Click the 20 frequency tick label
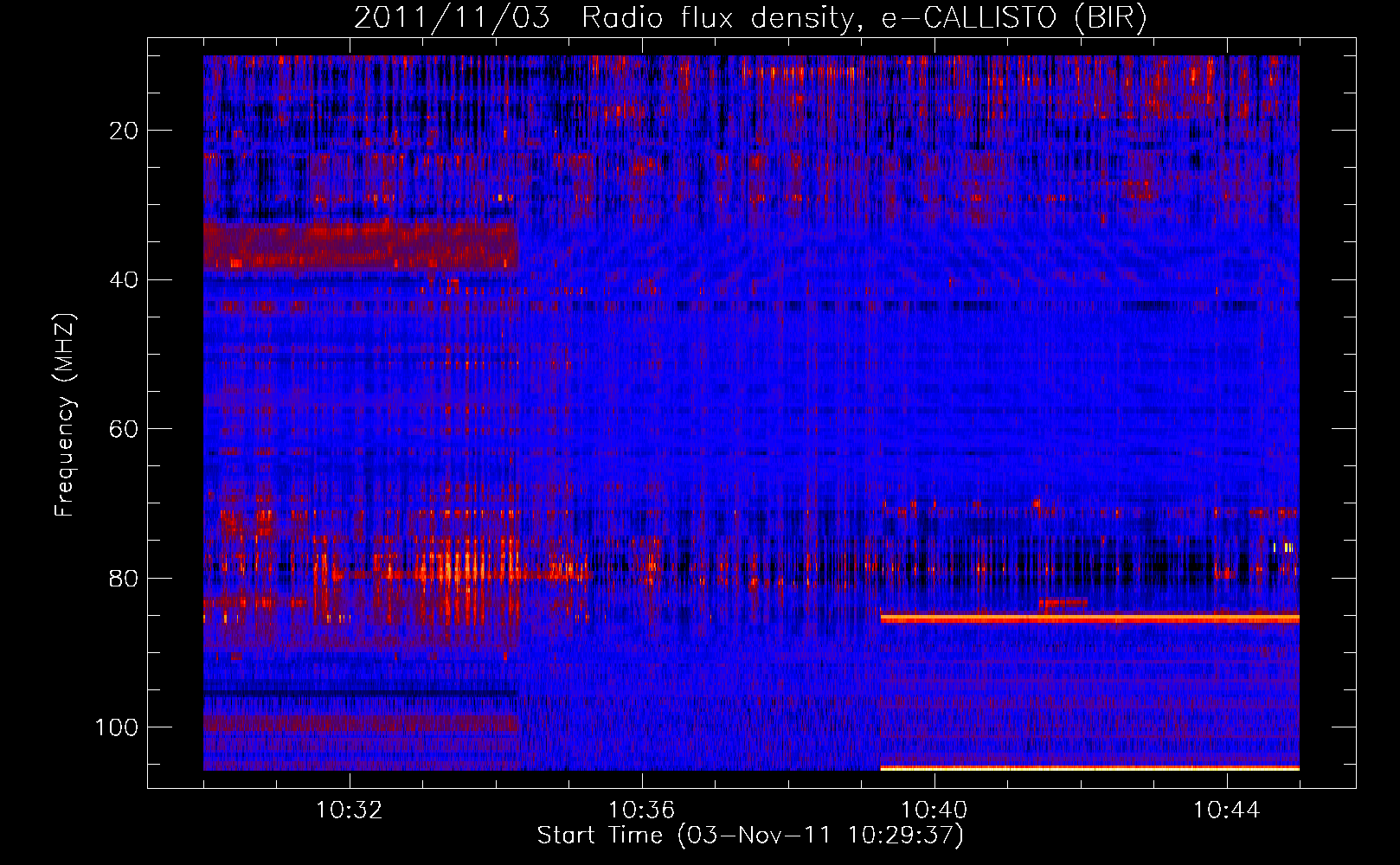Screen dimensions: 1400x865 [x=124, y=131]
